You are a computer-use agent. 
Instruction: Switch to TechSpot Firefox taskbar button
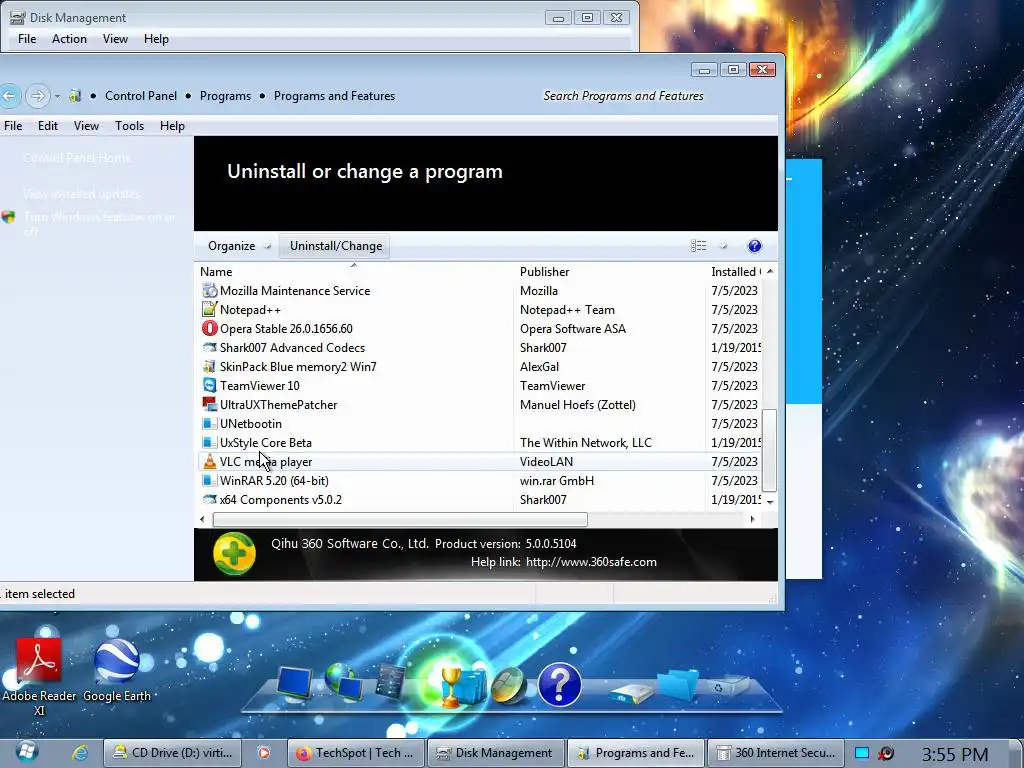356,753
